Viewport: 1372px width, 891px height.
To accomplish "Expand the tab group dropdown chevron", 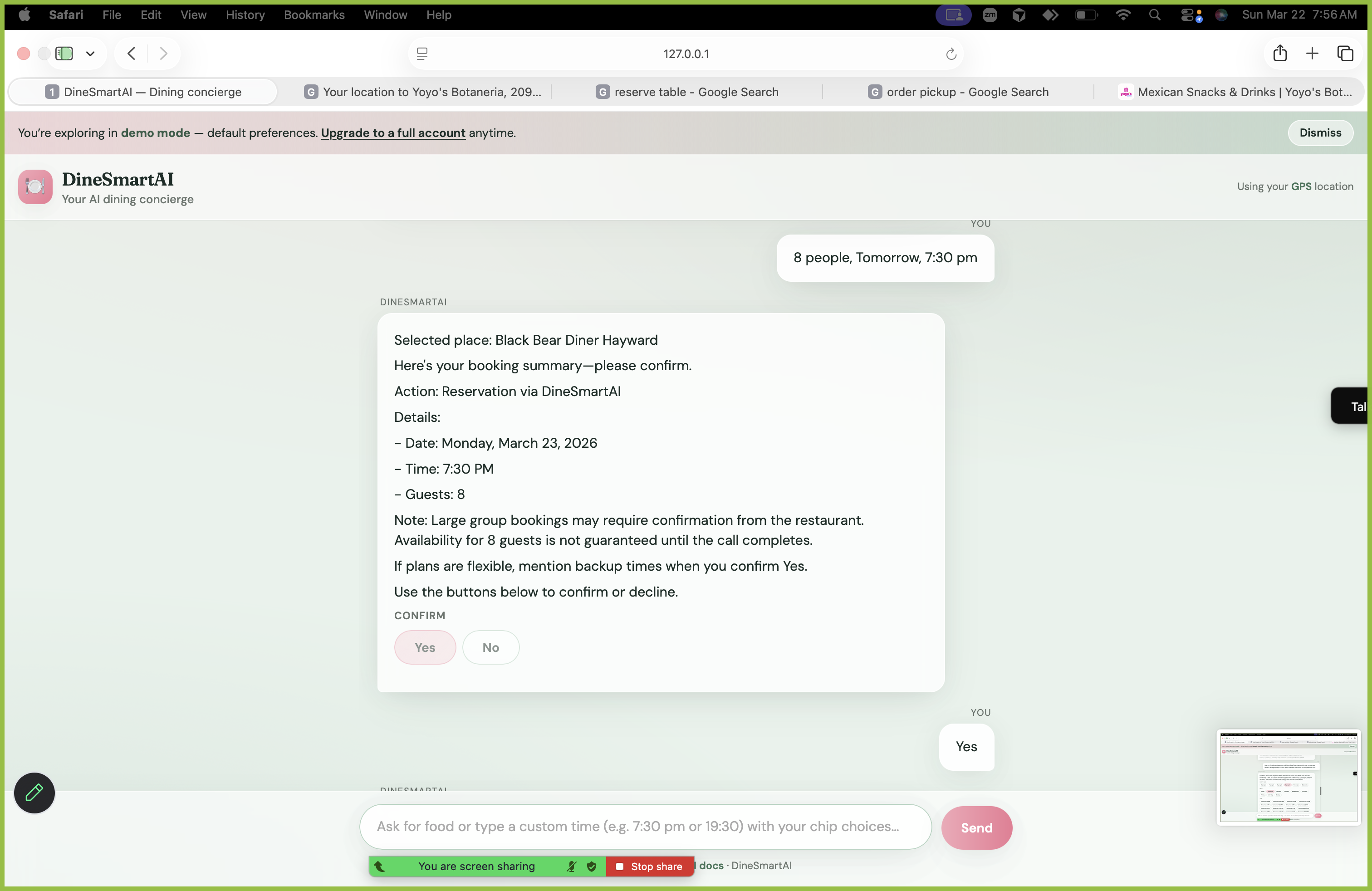I will tap(90, 54).
